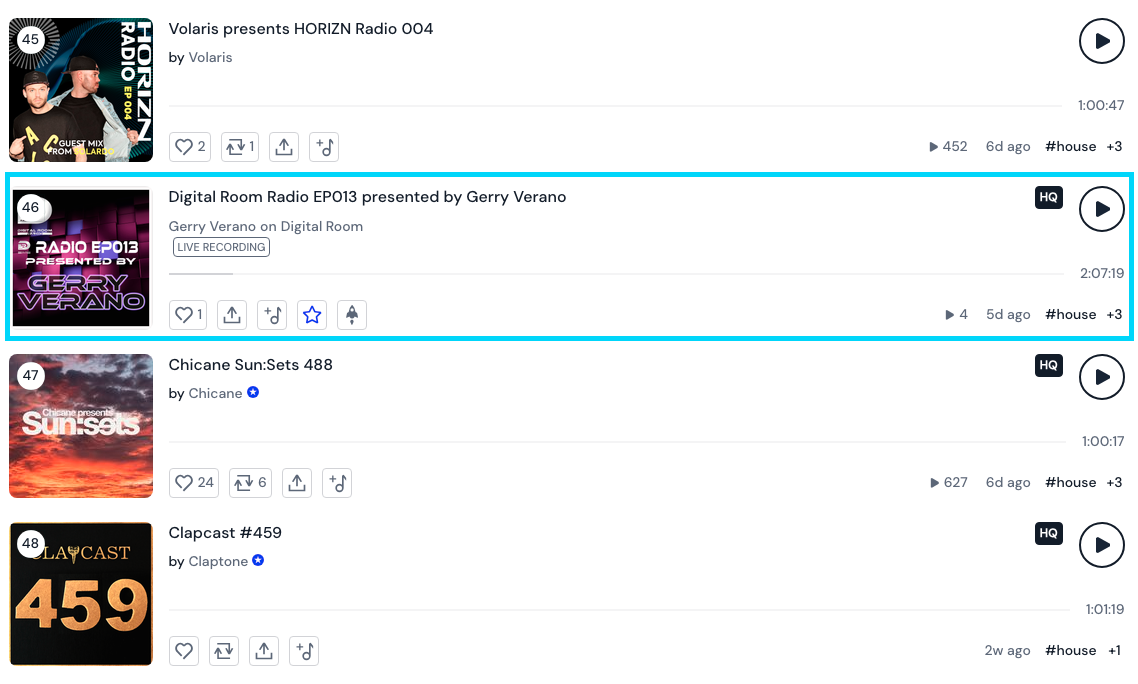Viewport: 1138px width, 684px height.
Task: Open Gerry Verano Radio EP013 cover artwork
Action: [x=81, y=258]
